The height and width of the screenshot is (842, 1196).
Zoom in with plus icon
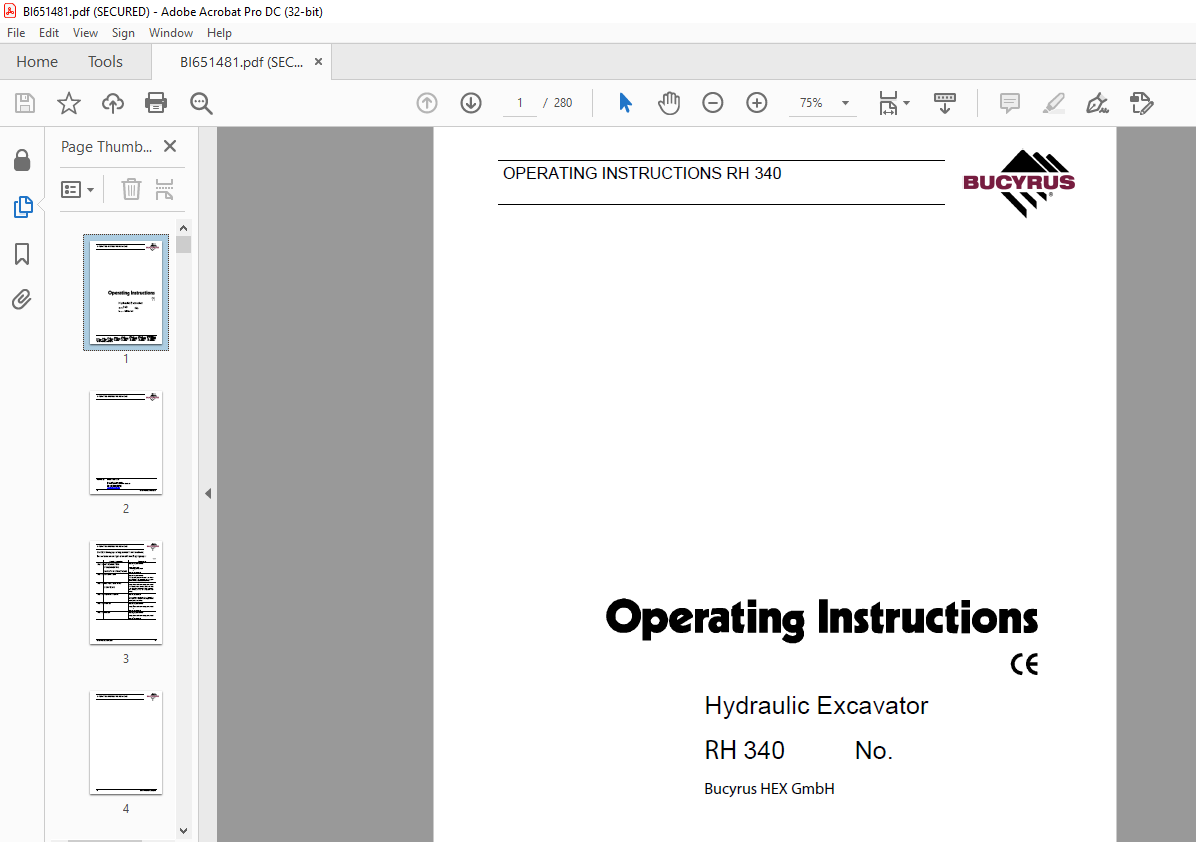757,103
